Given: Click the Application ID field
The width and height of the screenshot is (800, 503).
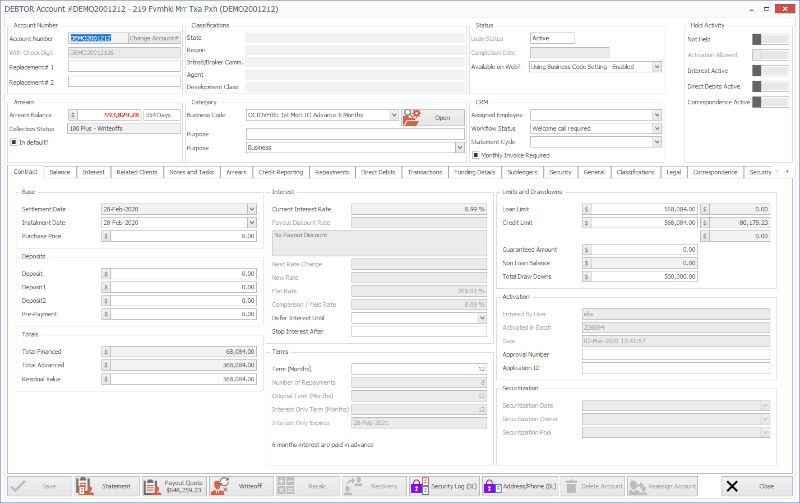Looking at the screenshot, I should point(676,368).
